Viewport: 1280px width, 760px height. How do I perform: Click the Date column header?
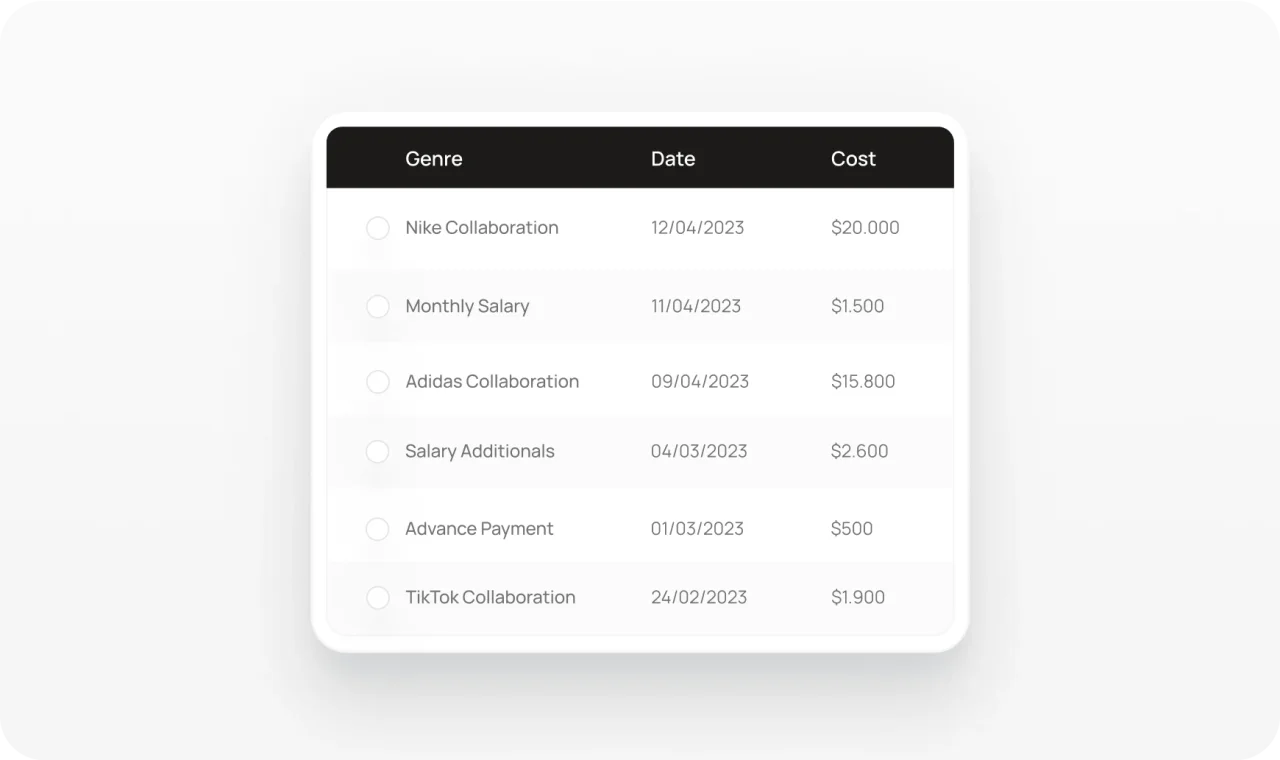pyautogui.click(x=673, y=159)
